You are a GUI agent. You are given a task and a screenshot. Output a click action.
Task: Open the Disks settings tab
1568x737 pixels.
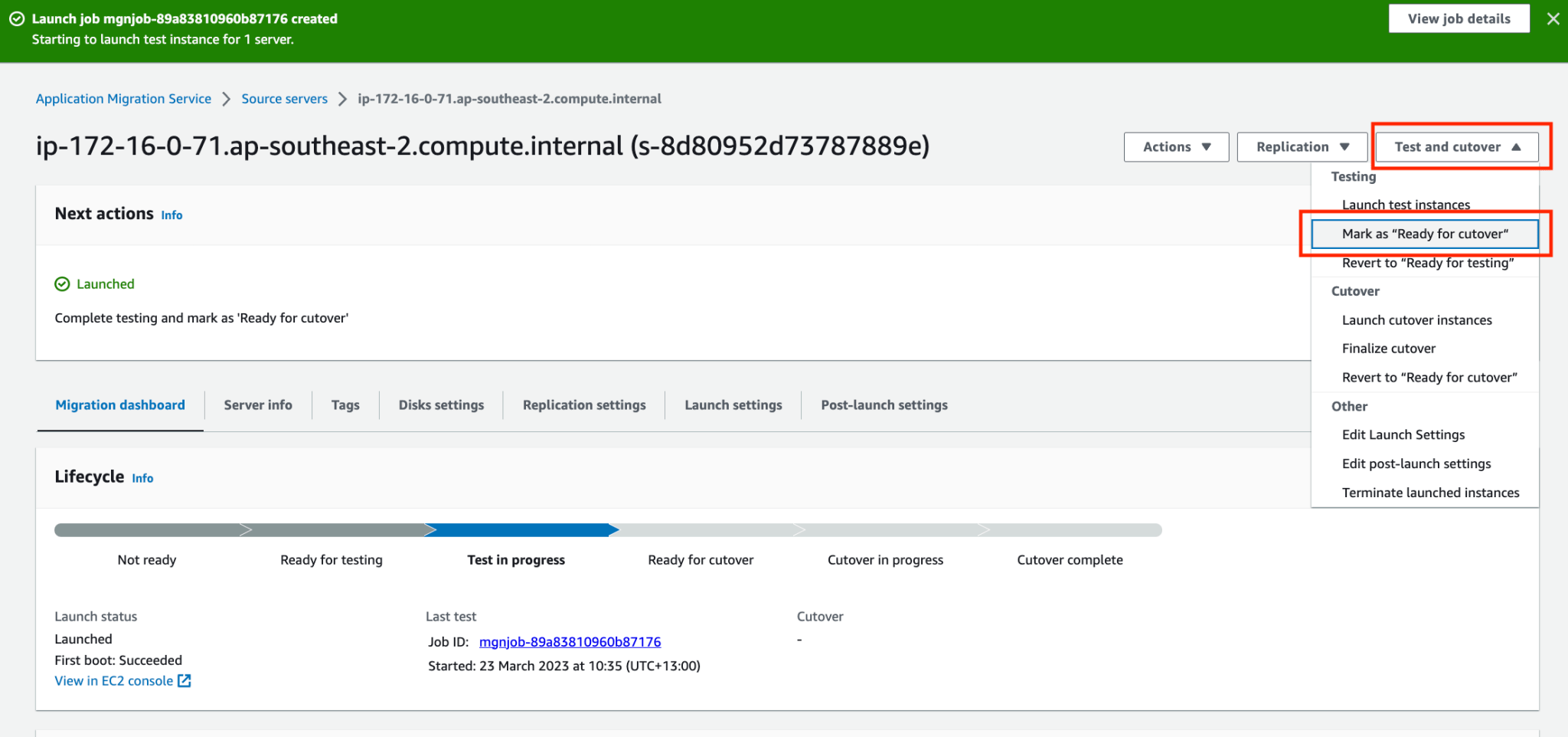point(440,405)
